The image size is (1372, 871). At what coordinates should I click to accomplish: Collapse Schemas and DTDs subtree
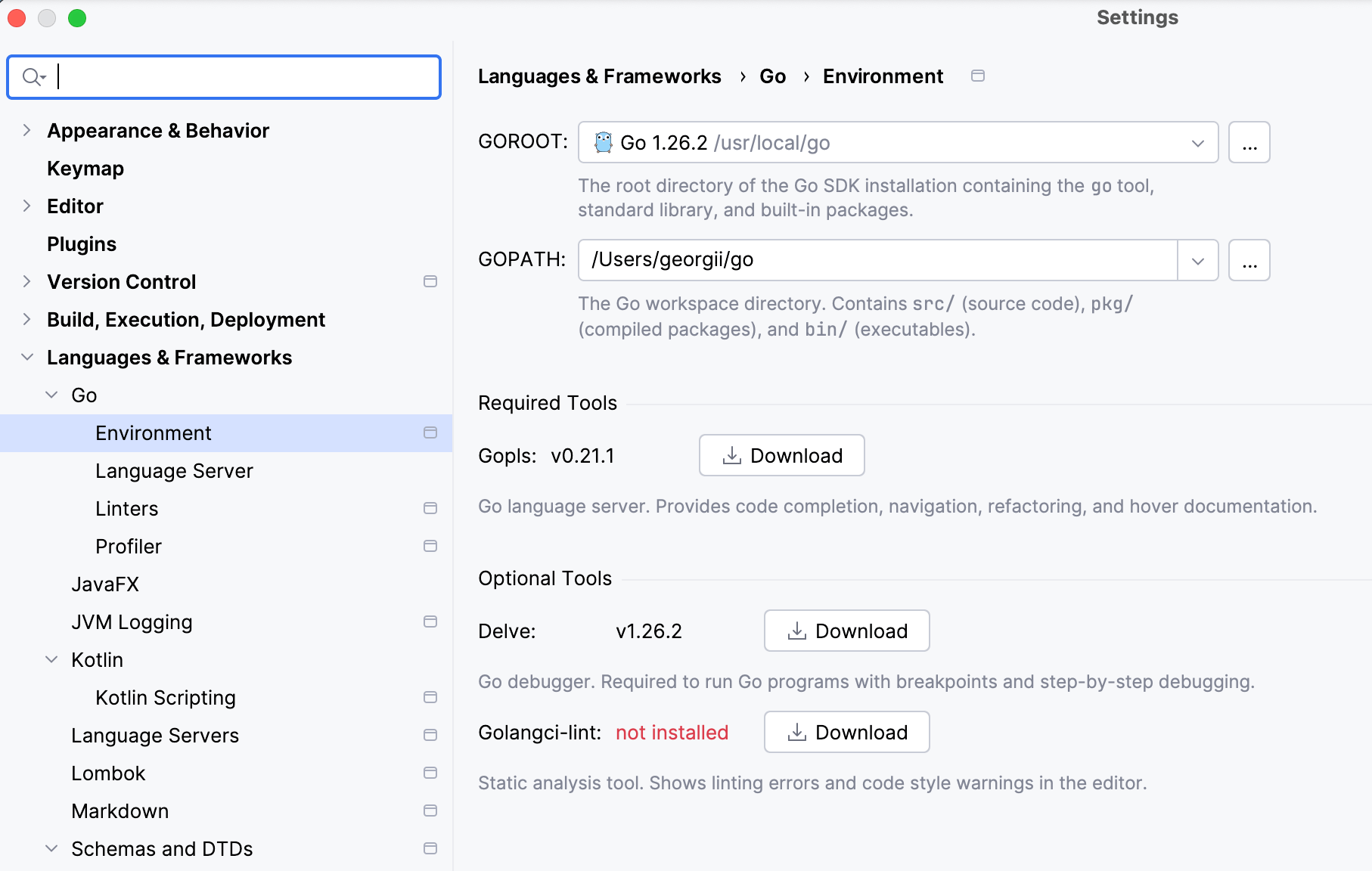(x=51, y=848)
